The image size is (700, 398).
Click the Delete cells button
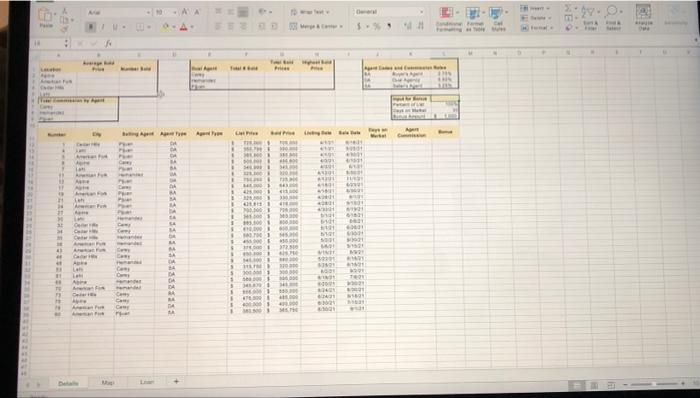click(535, 18)
